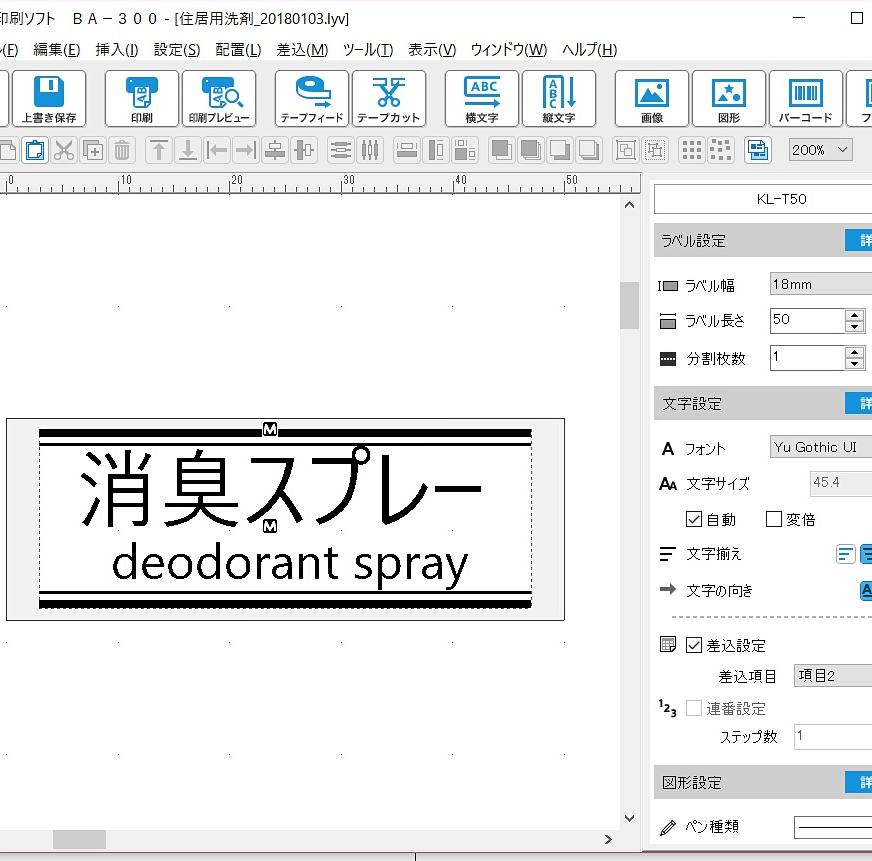Click the blue window layout icon
The height and width of the screenshot is (861, 872).
[x=757, y=150]
